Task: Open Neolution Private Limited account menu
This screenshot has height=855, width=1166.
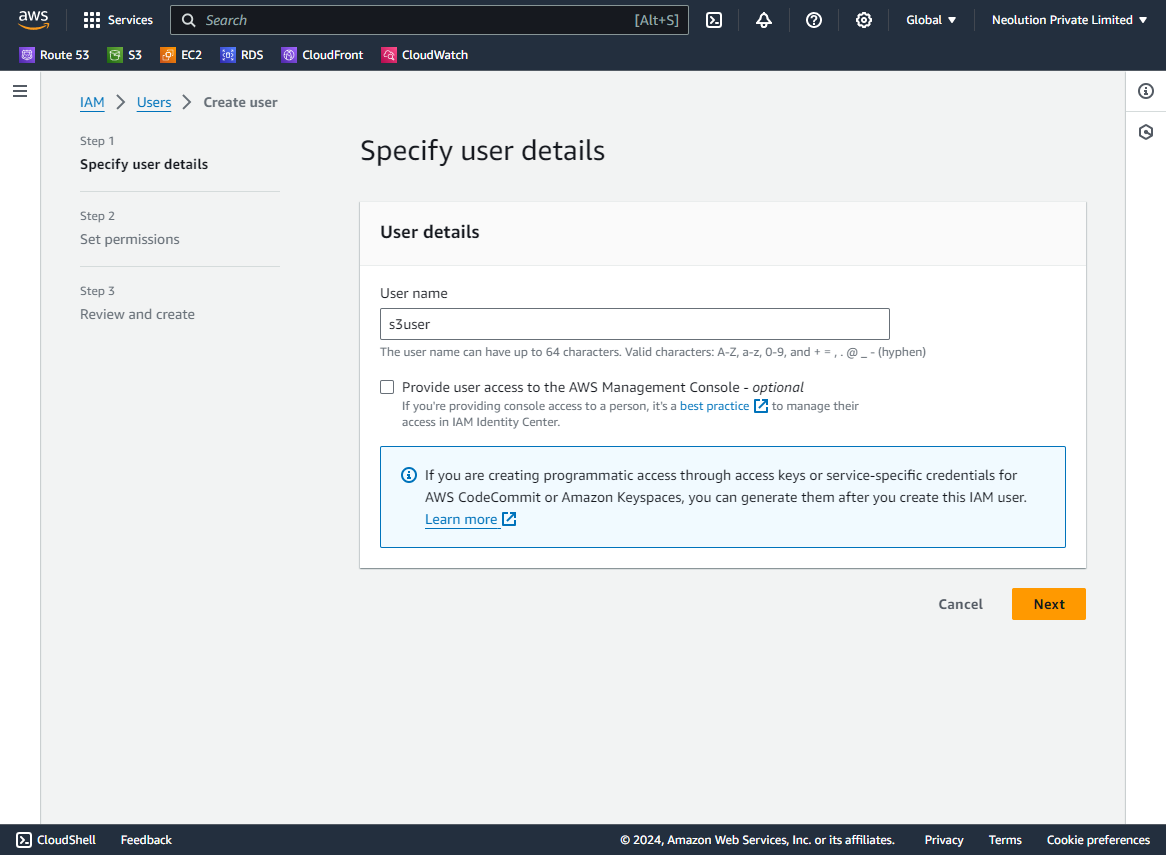Action: pos(1069,20)
